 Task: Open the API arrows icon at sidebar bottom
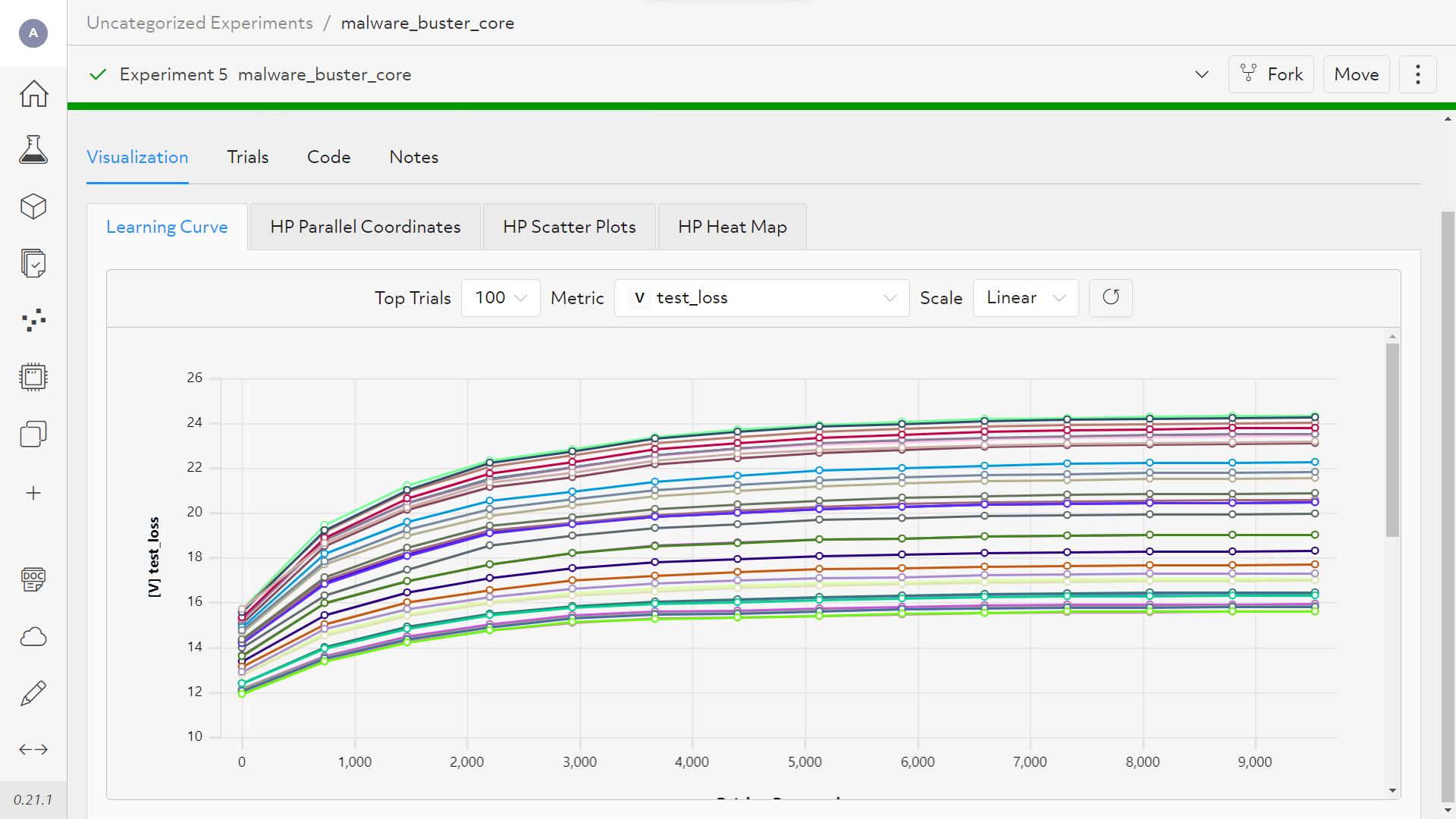(x=33, y=749)
